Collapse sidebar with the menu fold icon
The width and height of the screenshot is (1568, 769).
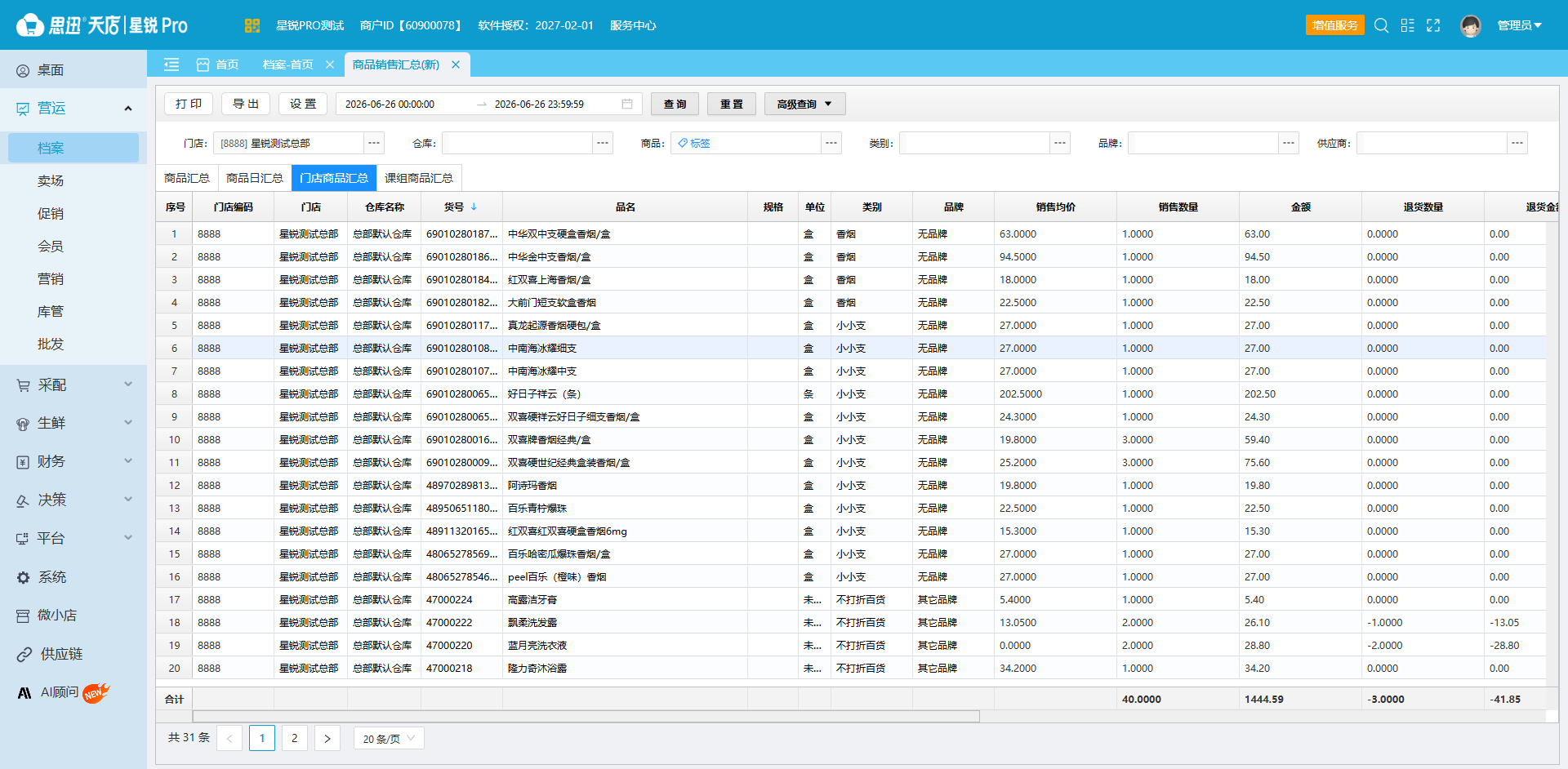coord(171,64)
